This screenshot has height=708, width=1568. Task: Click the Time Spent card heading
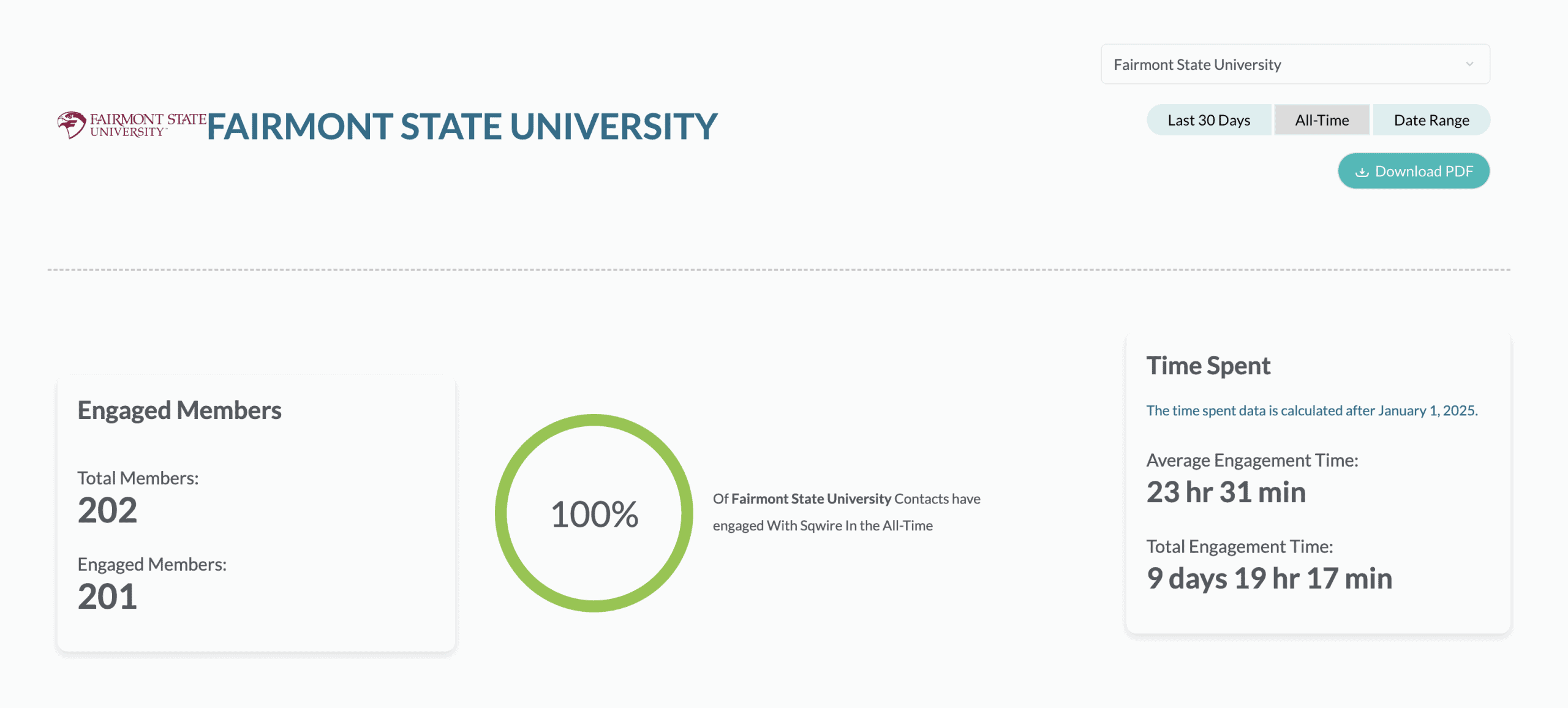(x=1208, y=366)
